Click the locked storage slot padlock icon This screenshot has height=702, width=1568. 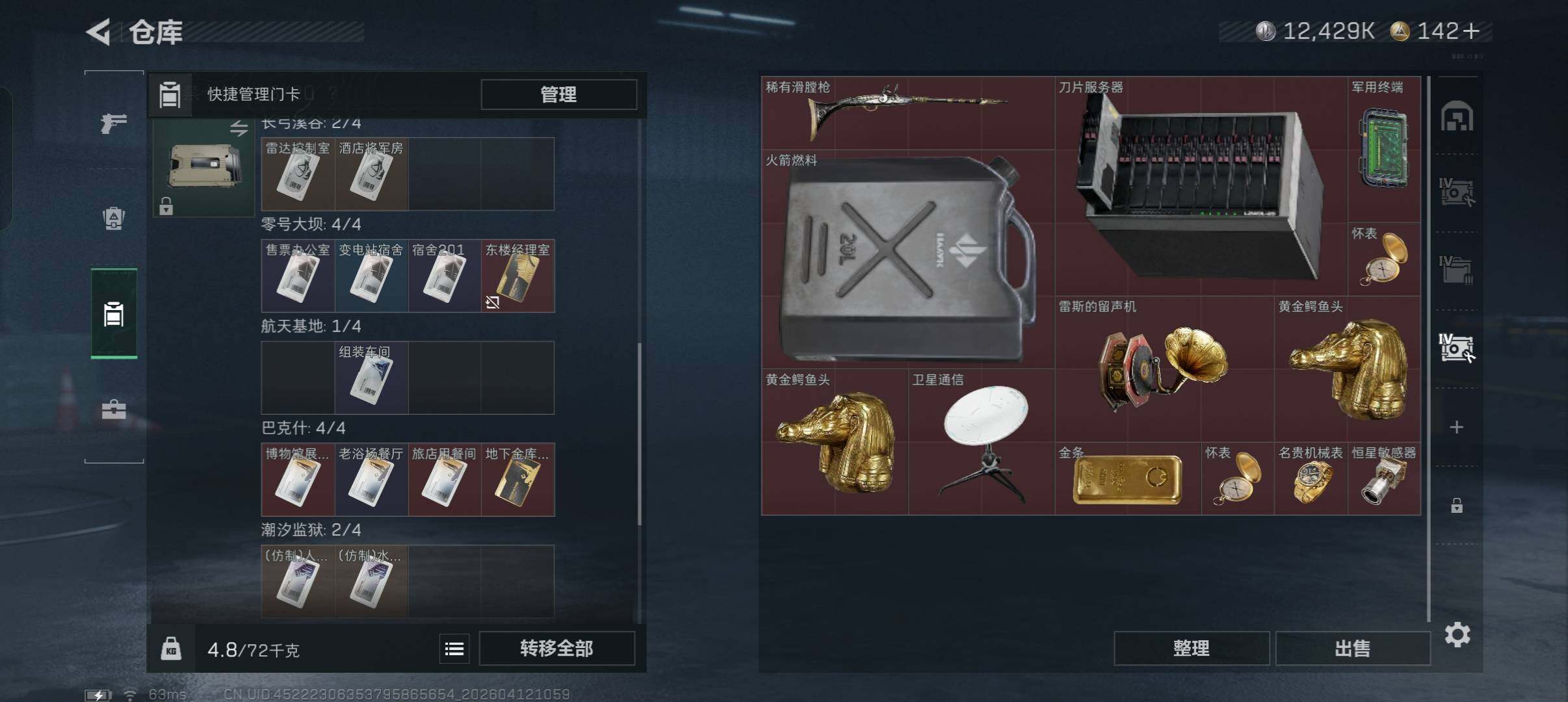tap(1457, 505)
